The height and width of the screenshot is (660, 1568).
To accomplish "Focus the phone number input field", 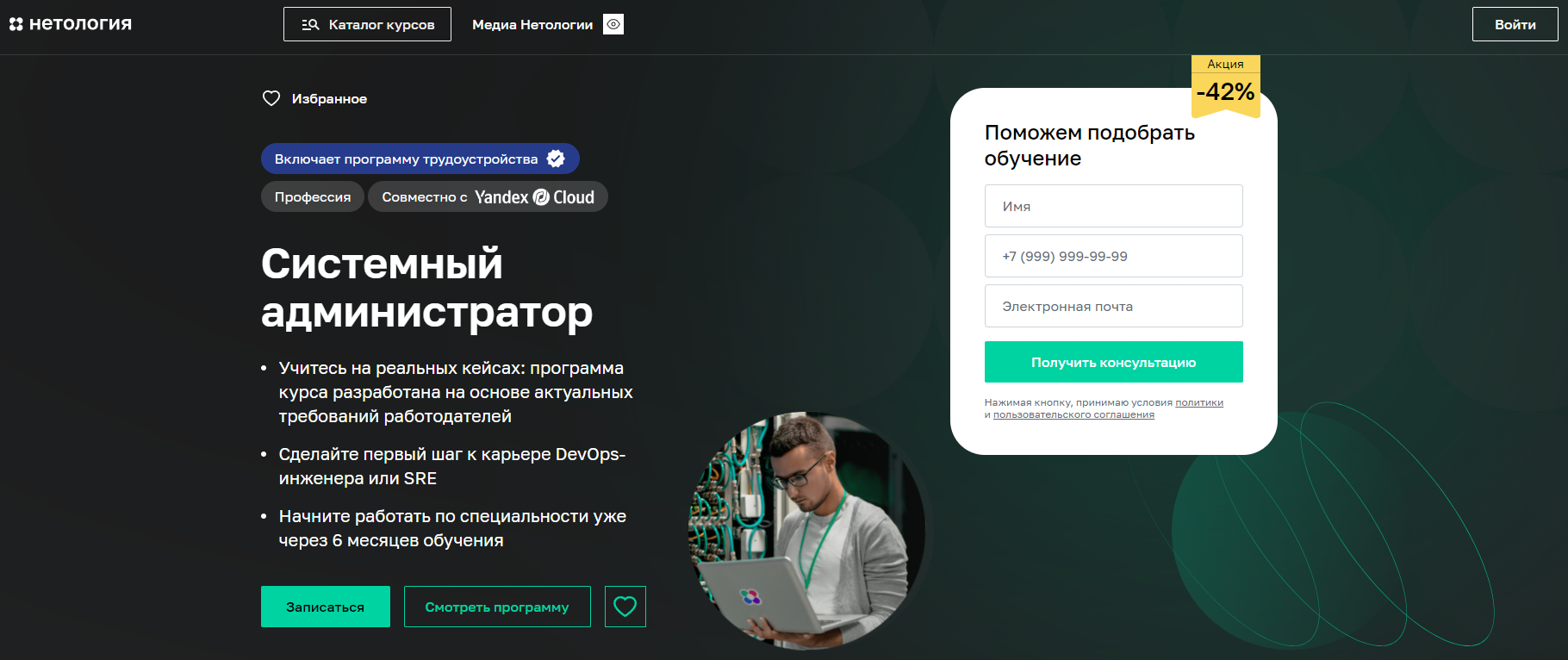I will click(x=1114, y=256).
